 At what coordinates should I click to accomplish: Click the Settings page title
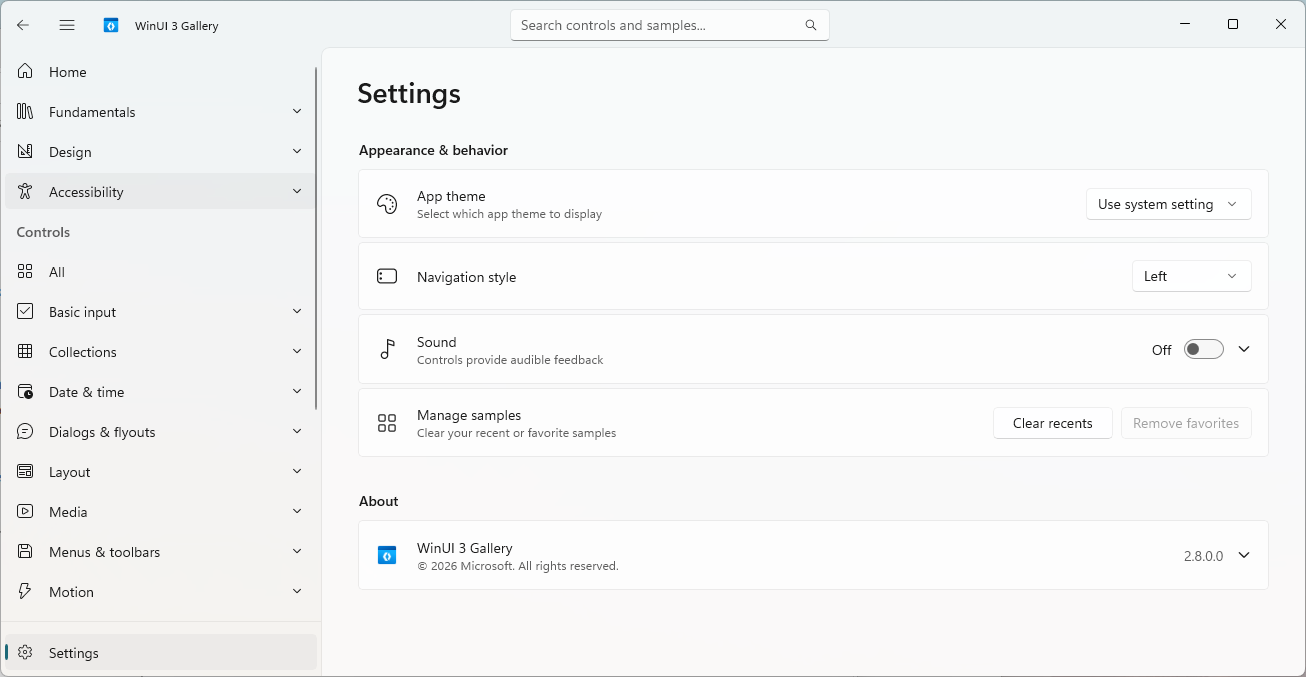click(x=409, y=93)
